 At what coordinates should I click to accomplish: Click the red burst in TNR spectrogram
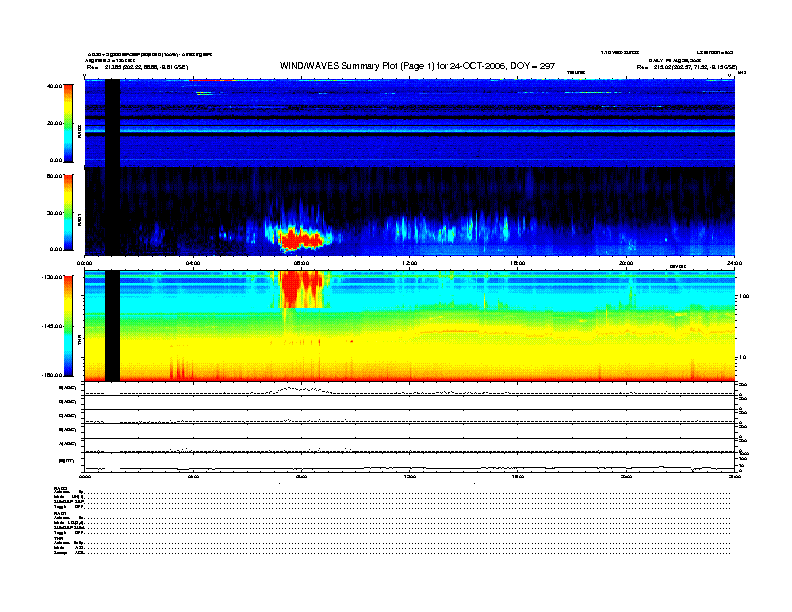(302, 289)
